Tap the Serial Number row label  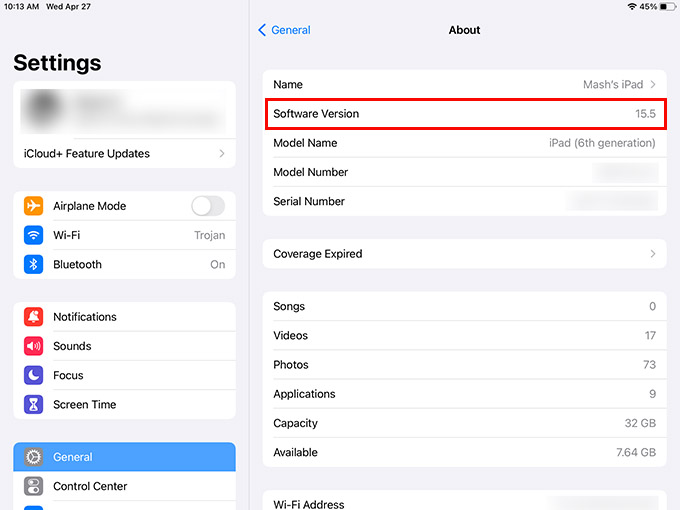309,201
